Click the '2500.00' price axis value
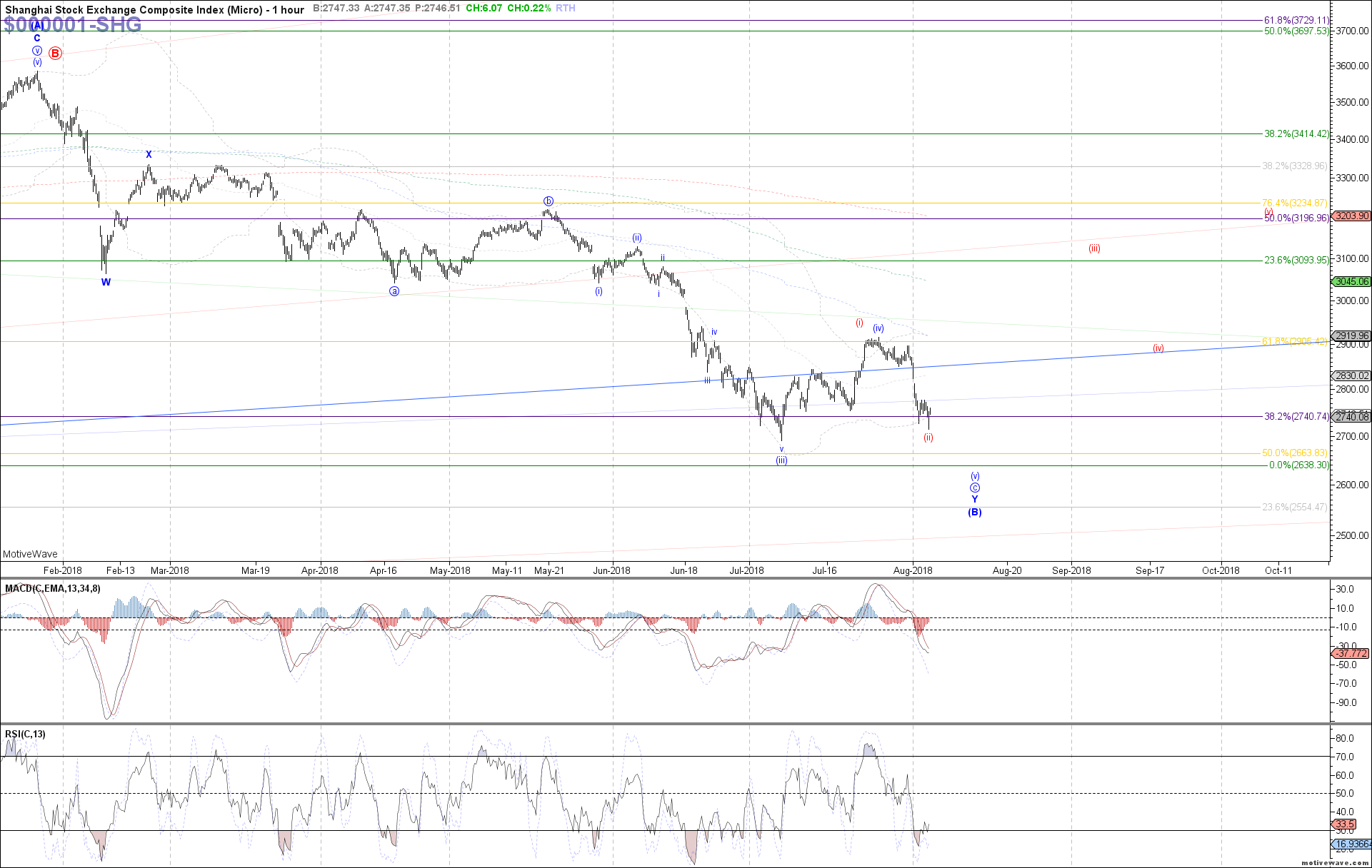The image size is (1372, 868). pos(1352,535)
